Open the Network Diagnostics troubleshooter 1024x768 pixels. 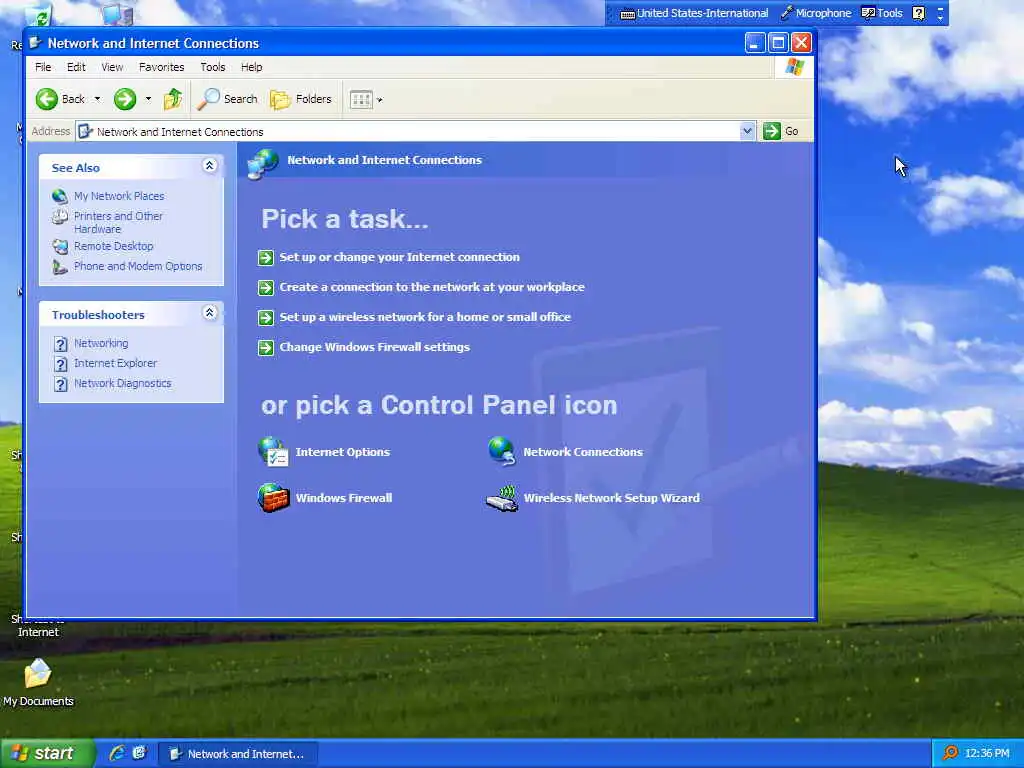[123, 383]
